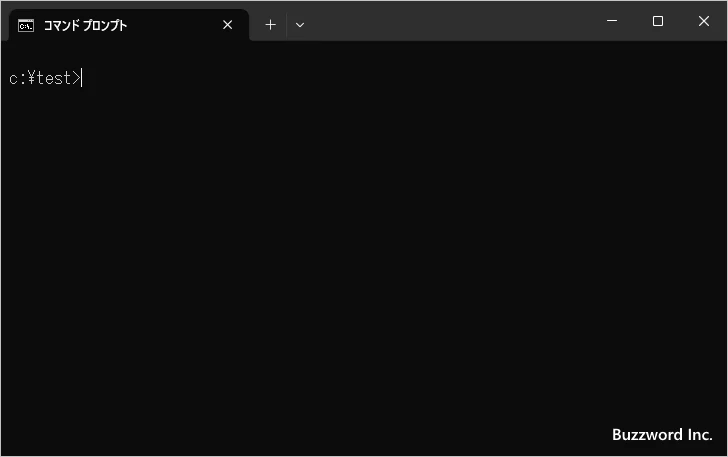728x457 pixels.
Task: Click the "Inc." text in the watermark
Action: pos(698,435)
